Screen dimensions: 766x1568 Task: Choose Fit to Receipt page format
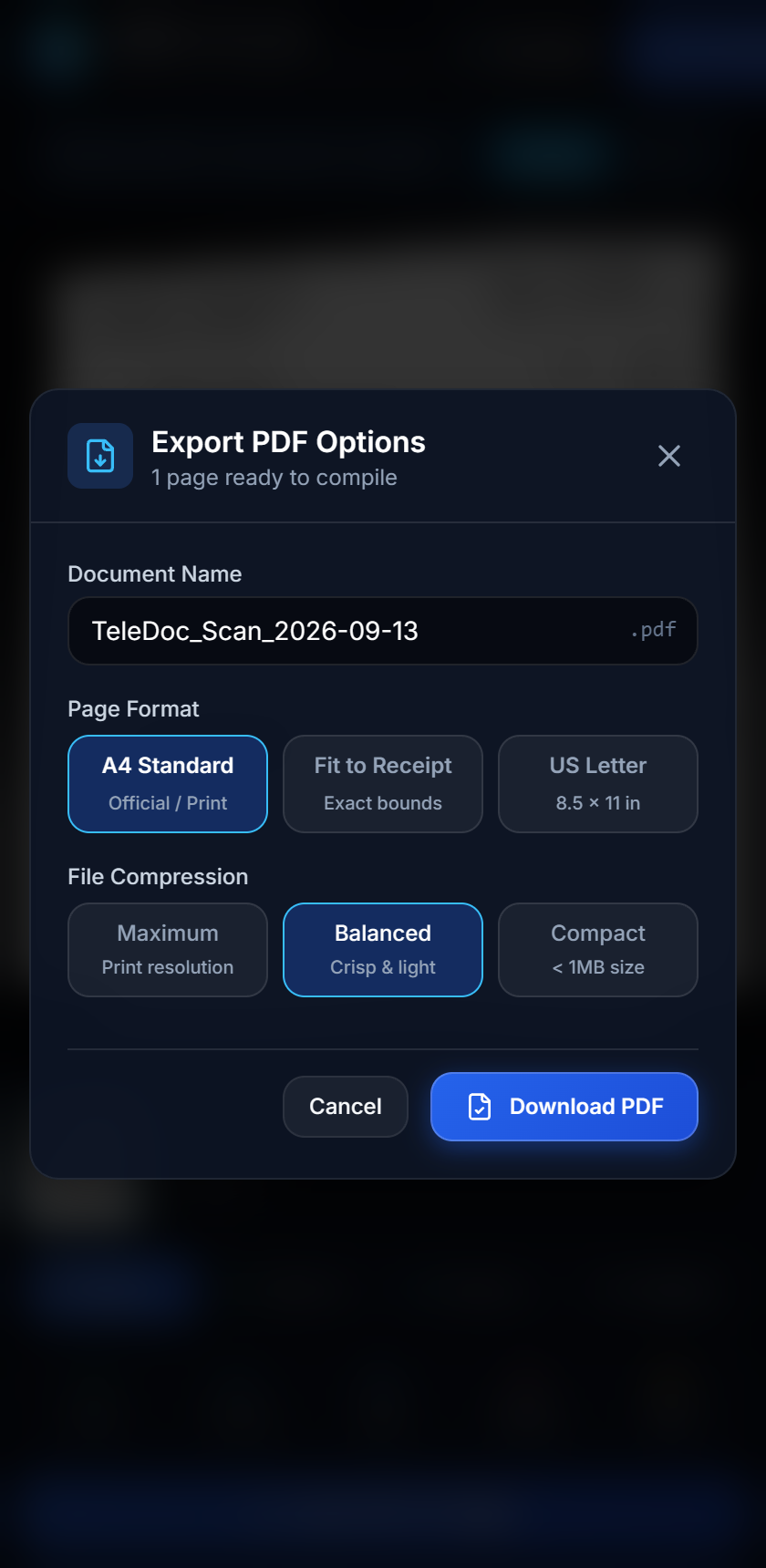[383, 784]
